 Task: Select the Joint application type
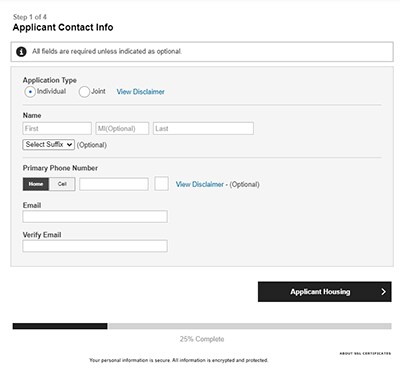tap(84, 92)
